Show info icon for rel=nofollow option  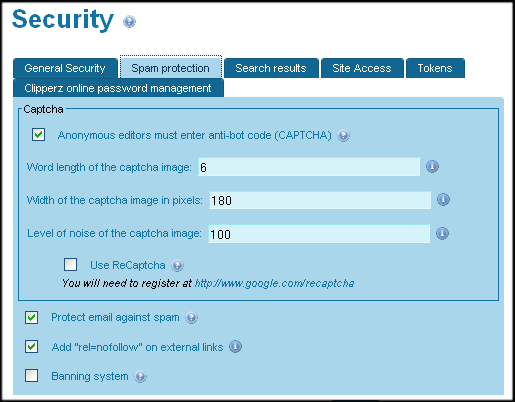235,347
